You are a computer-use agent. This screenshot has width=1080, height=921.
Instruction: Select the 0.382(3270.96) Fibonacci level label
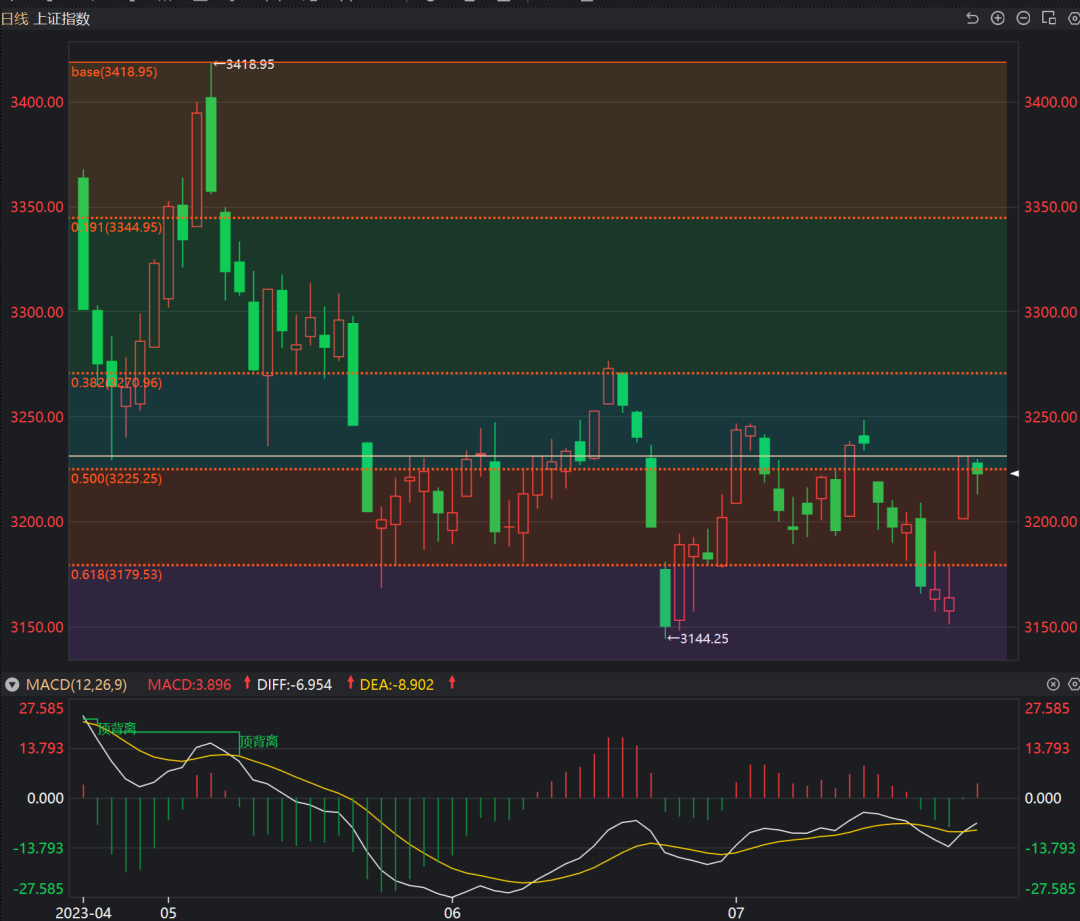116,383
